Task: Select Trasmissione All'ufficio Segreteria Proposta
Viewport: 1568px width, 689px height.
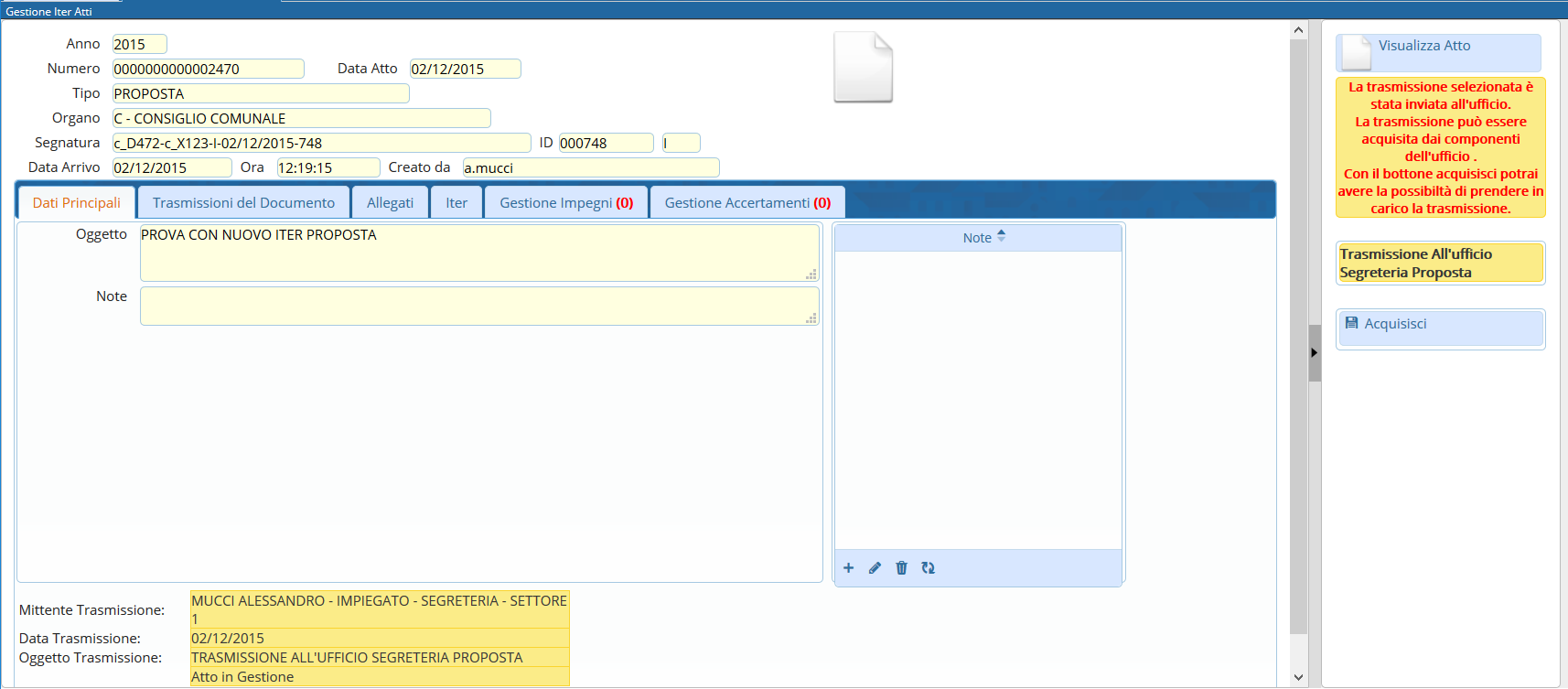Action: tap(1439, 264)
